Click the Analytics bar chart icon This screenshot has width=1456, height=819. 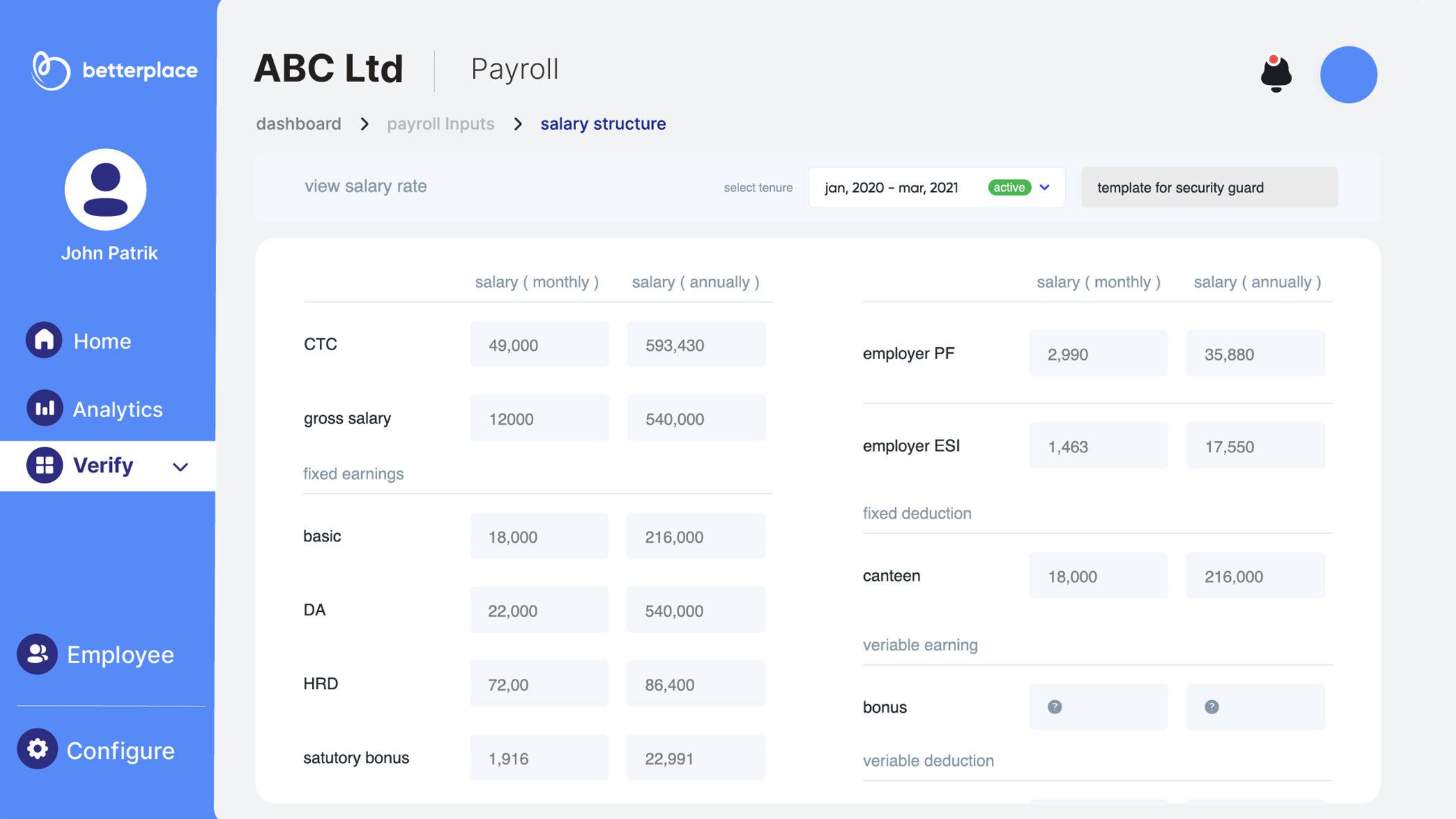click(44, 408)
